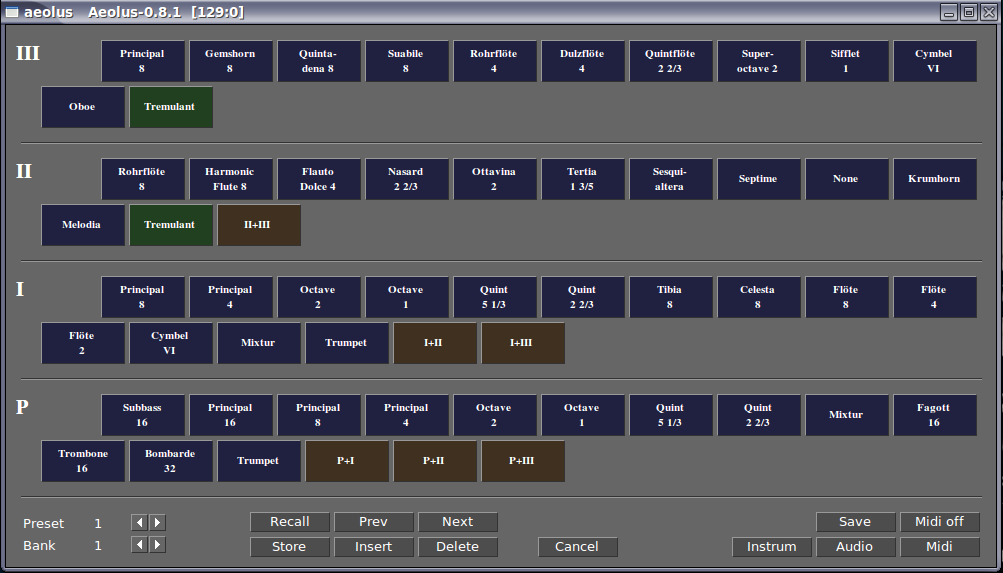The height and width of the screenshot is (573, 1003).
Task: Enable the Celesta 8 stop
Action: [x=759, y=297]
